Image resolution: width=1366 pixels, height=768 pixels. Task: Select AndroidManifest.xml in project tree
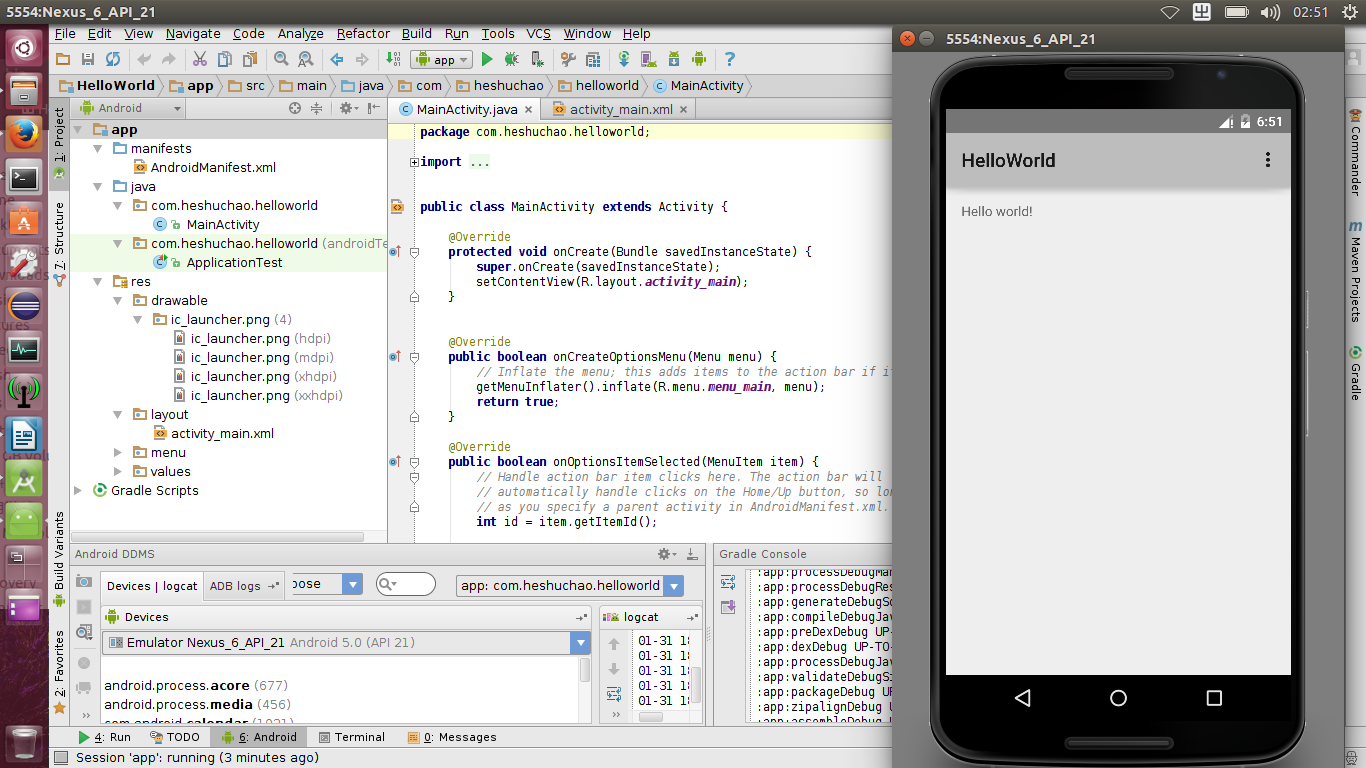pyautogui.click(x=213, y=167)
